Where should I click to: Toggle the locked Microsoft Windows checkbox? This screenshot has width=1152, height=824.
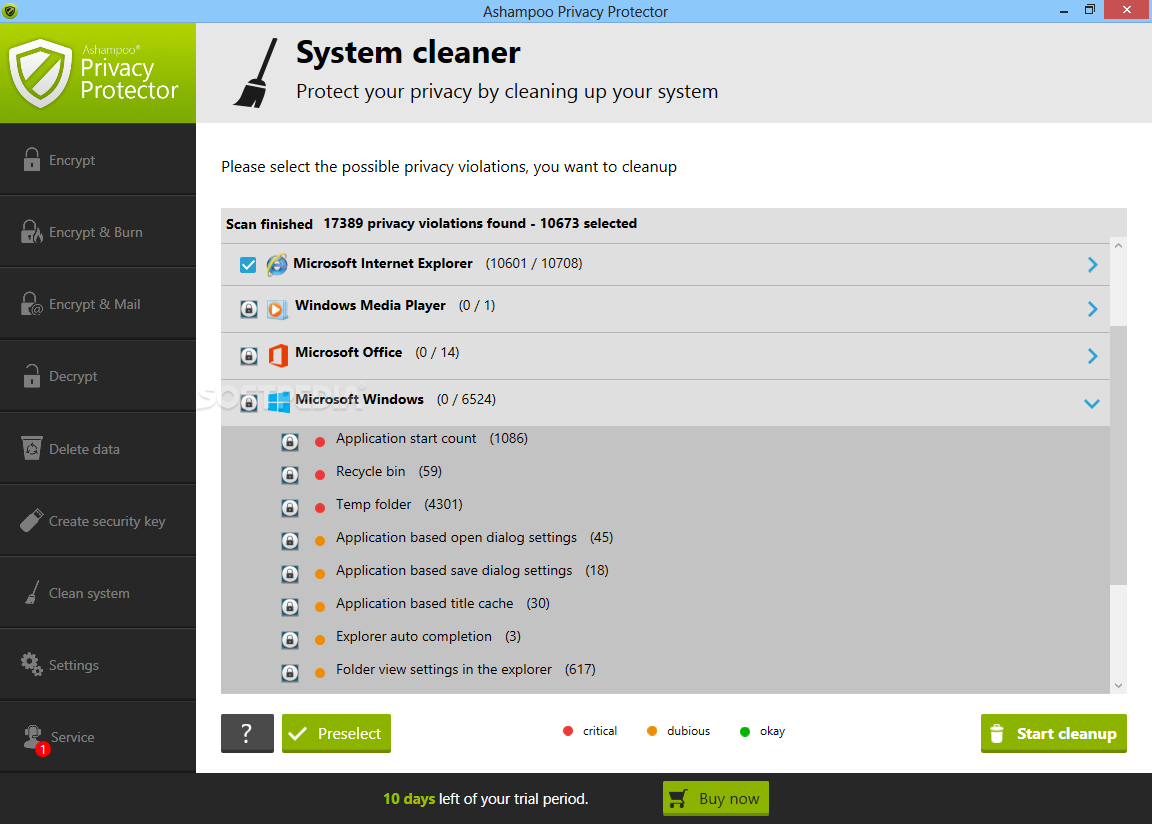click(x=249, y=402)
